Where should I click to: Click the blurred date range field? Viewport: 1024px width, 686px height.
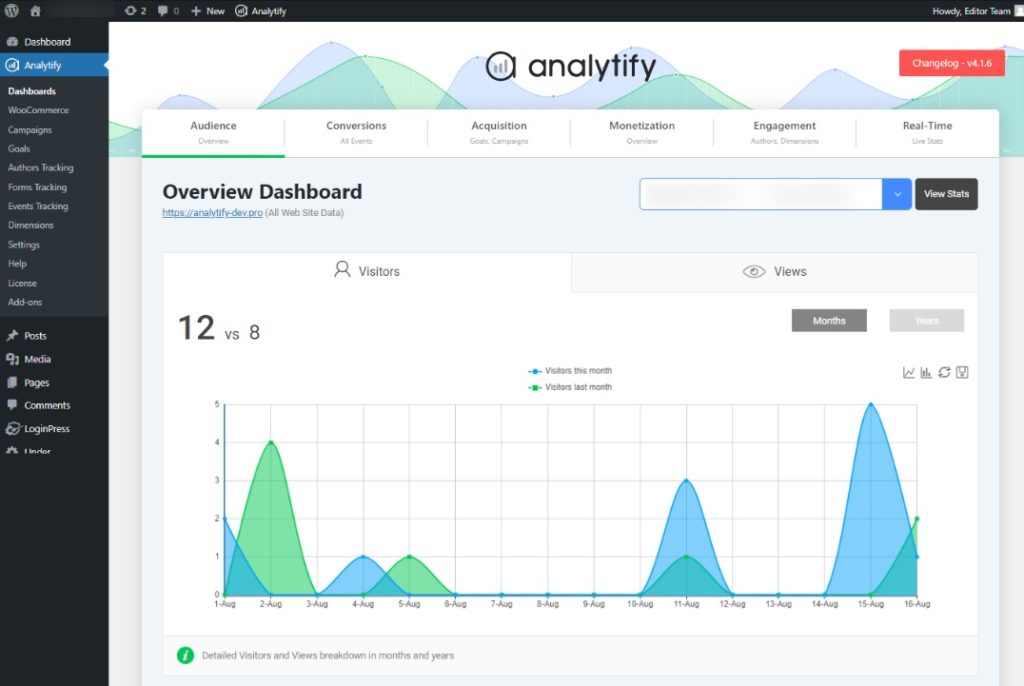(x=761, y=194)
